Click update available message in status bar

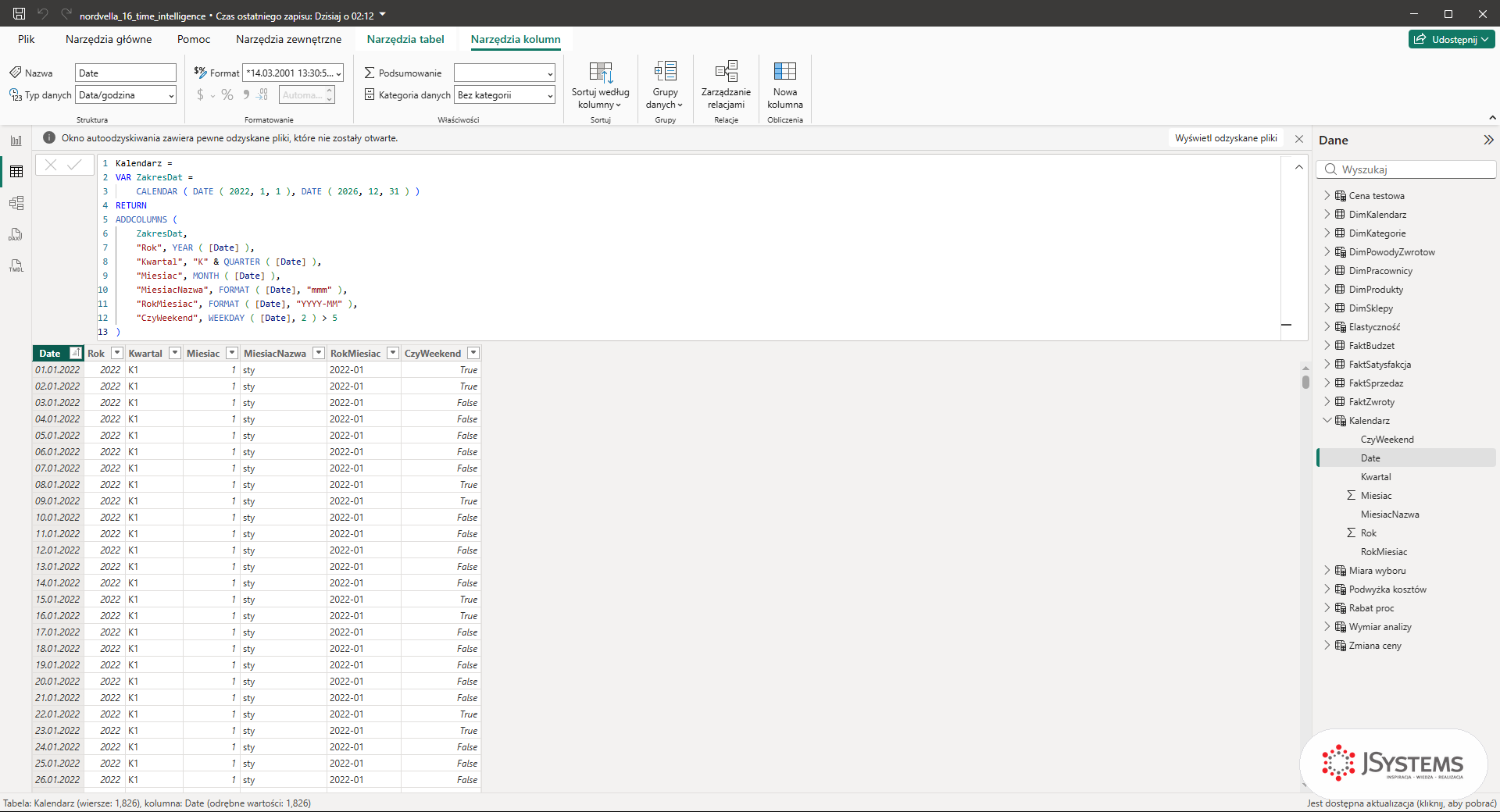pyautogui.click(x=1402, y=803)
